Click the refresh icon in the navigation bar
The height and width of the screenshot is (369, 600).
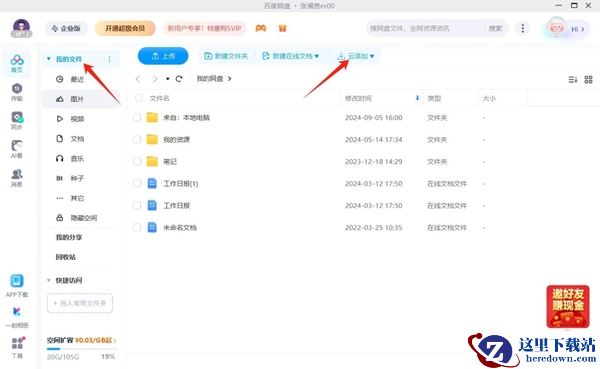[x=179, y=79]
